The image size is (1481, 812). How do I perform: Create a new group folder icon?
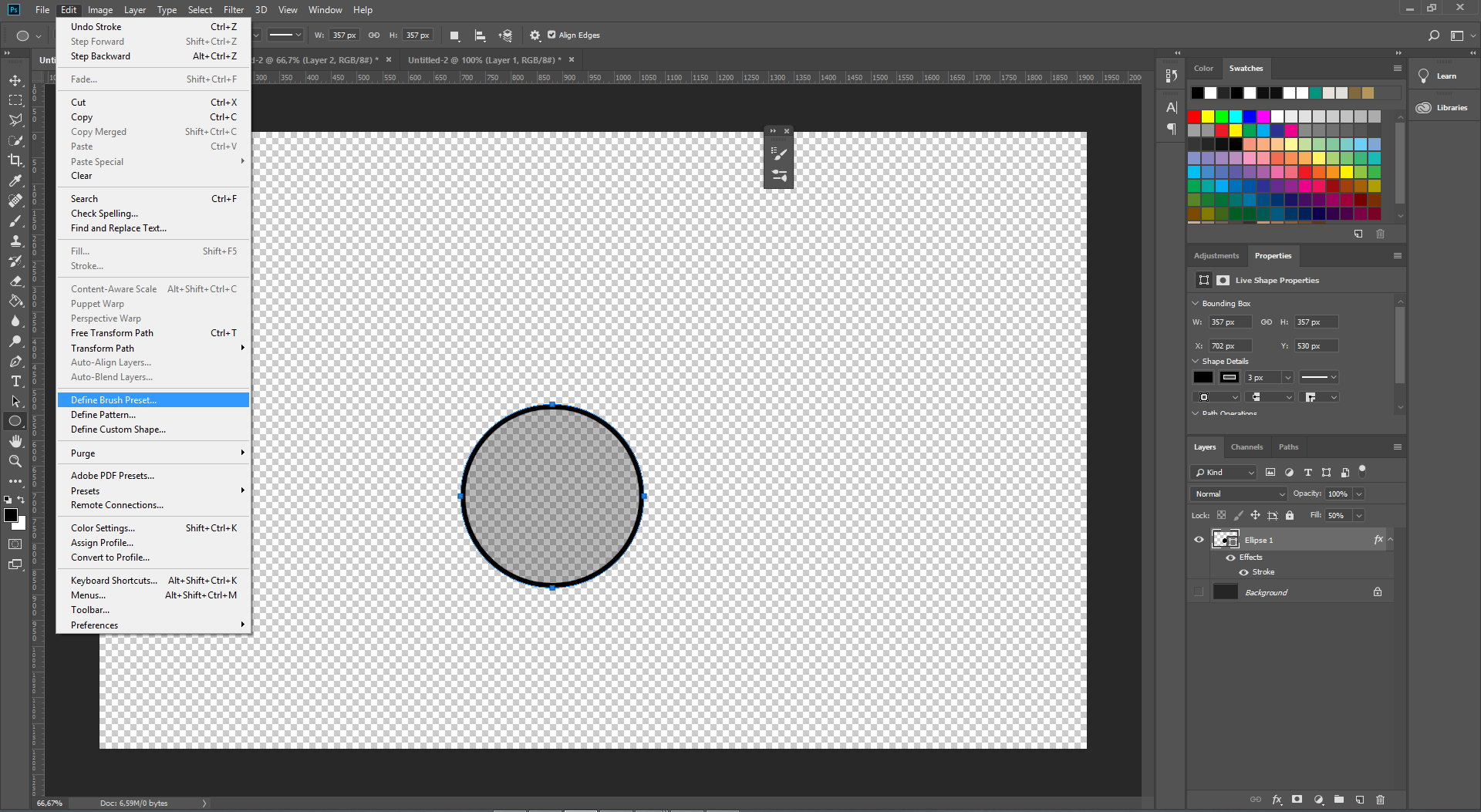[x=1339, y=800]
